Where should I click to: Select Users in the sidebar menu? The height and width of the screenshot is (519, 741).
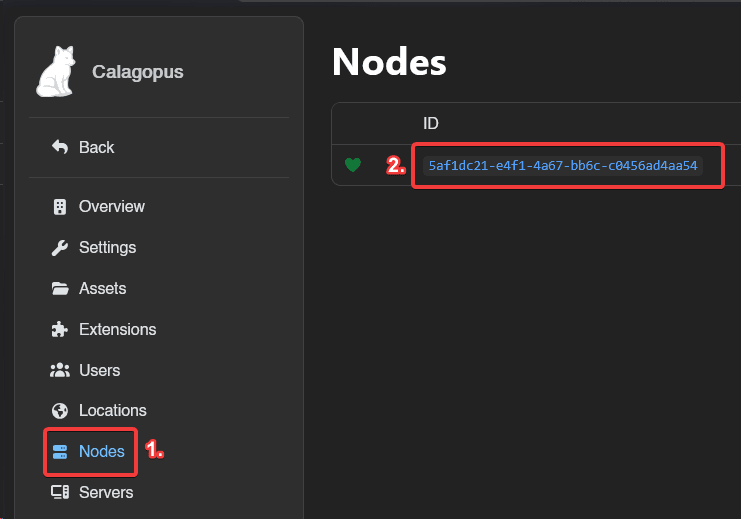click(99, 370)
